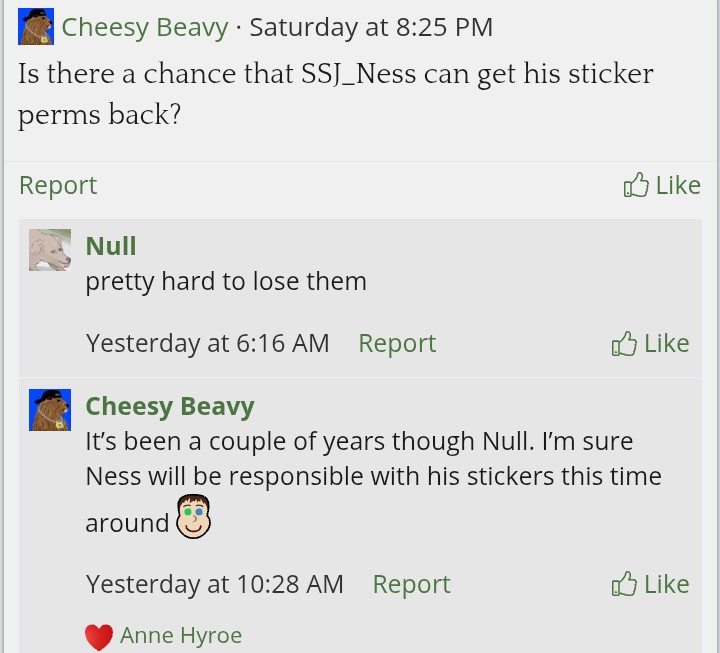This screenshot has height=653, width=720.
Task: Click the "Saturday at 8:25 PM" timestamp
Action: pyautogui.click(x=371, y=27)
